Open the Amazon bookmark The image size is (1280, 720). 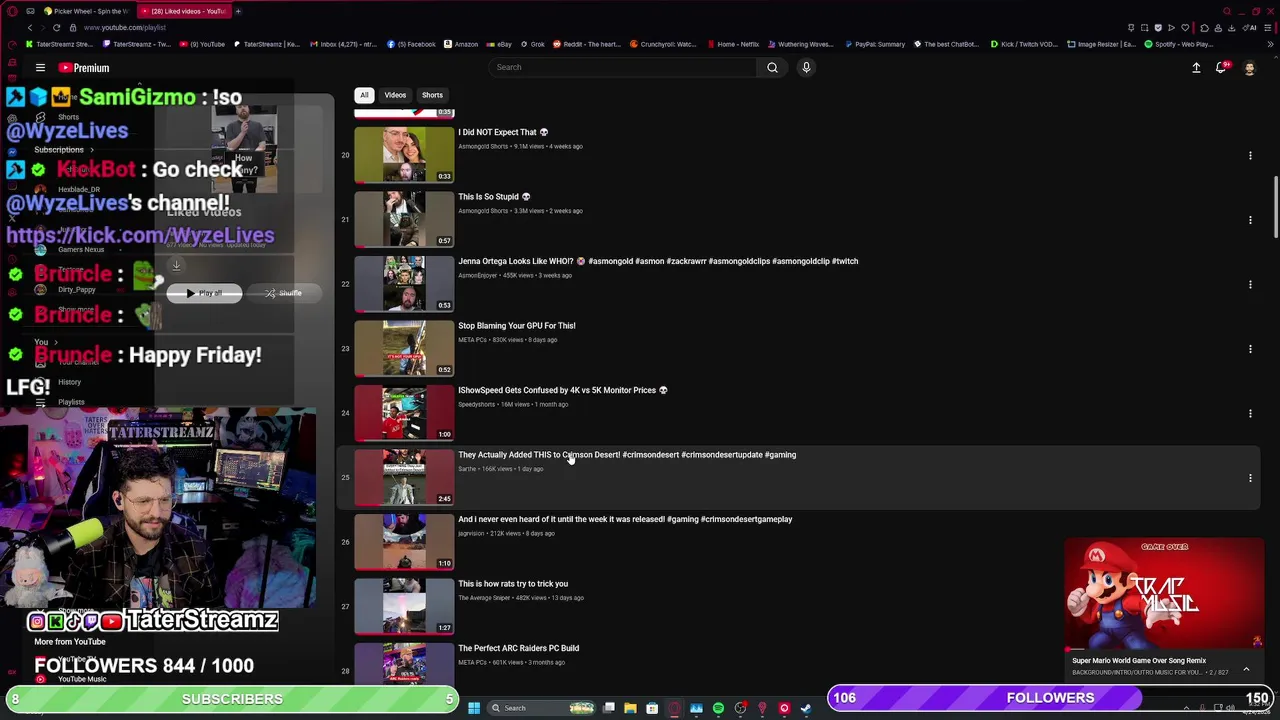click(460, 44)
